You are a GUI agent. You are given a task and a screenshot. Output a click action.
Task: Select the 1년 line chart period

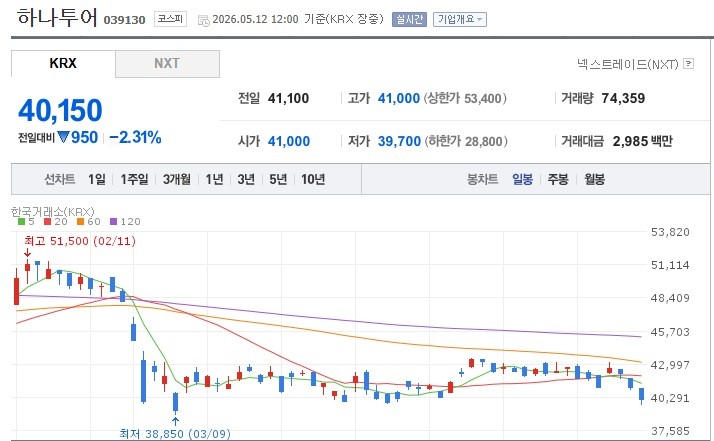[x=214, y=179]
